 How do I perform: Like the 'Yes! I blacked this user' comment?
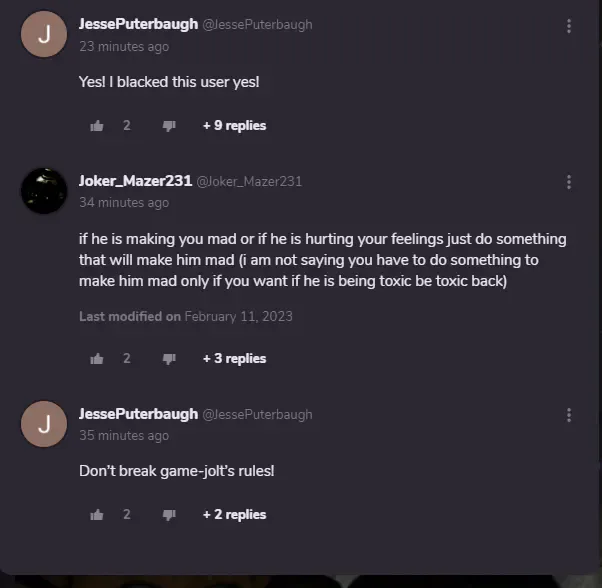(x=97, y=126)
